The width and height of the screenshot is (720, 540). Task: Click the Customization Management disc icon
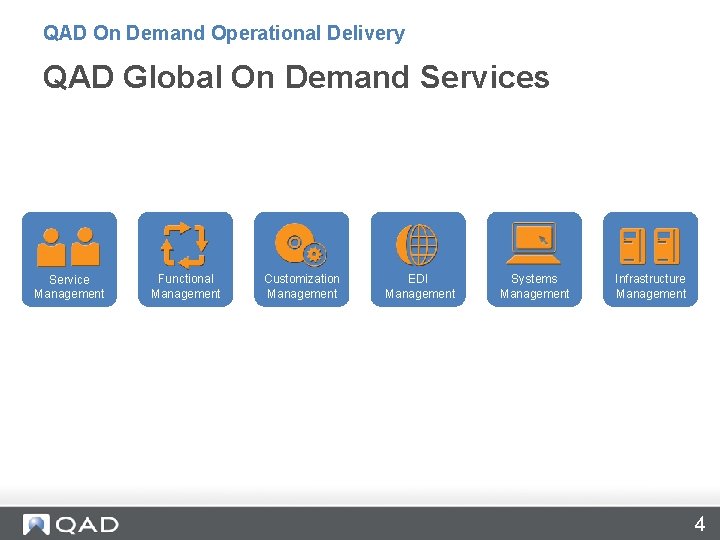[301, 245]
